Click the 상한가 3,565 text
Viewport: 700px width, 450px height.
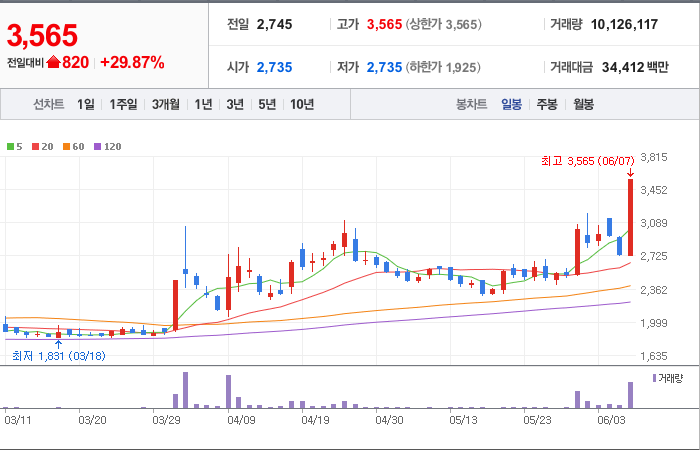tap(443, 24)
